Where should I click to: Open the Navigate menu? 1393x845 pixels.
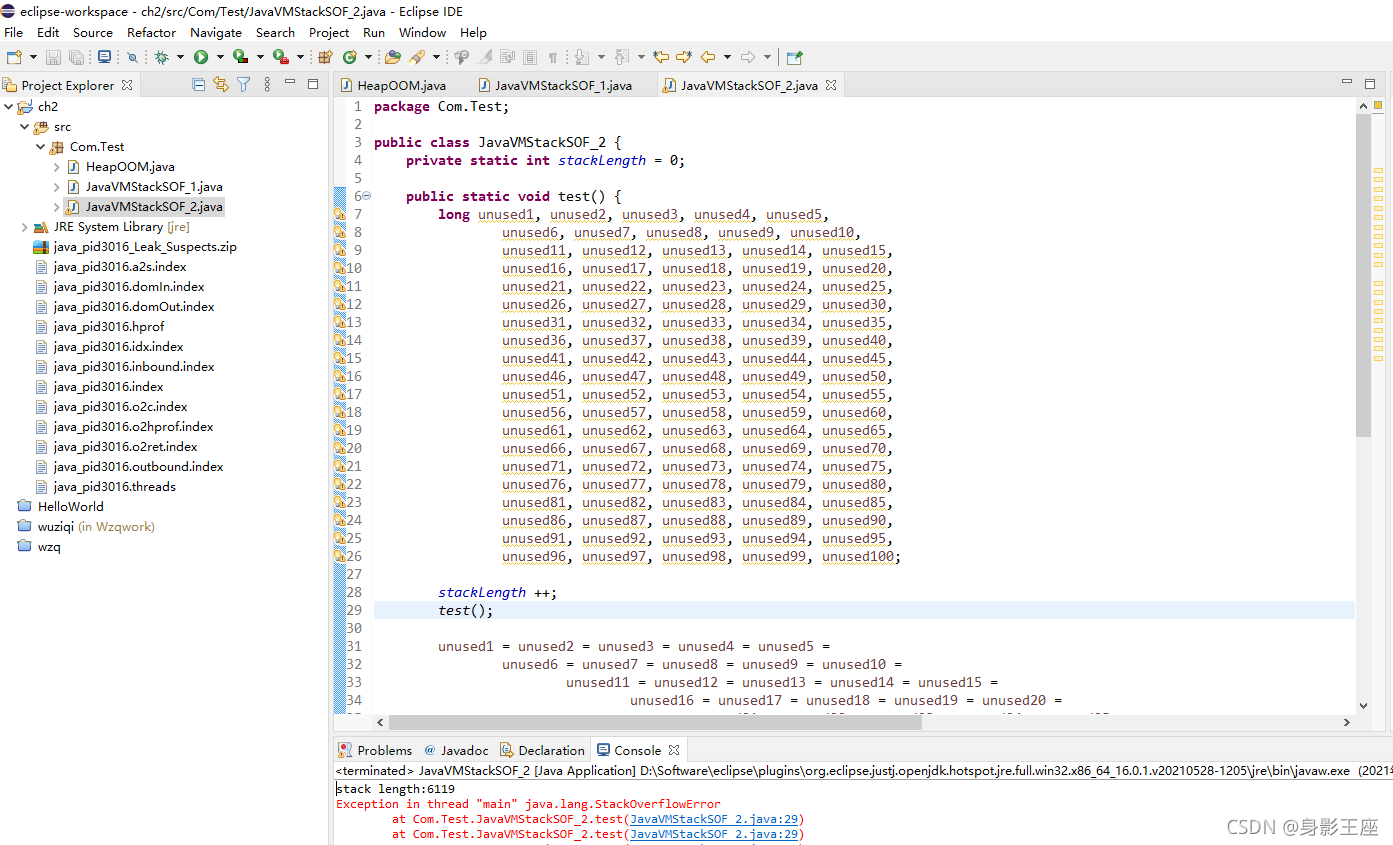[x=216, y=32]
